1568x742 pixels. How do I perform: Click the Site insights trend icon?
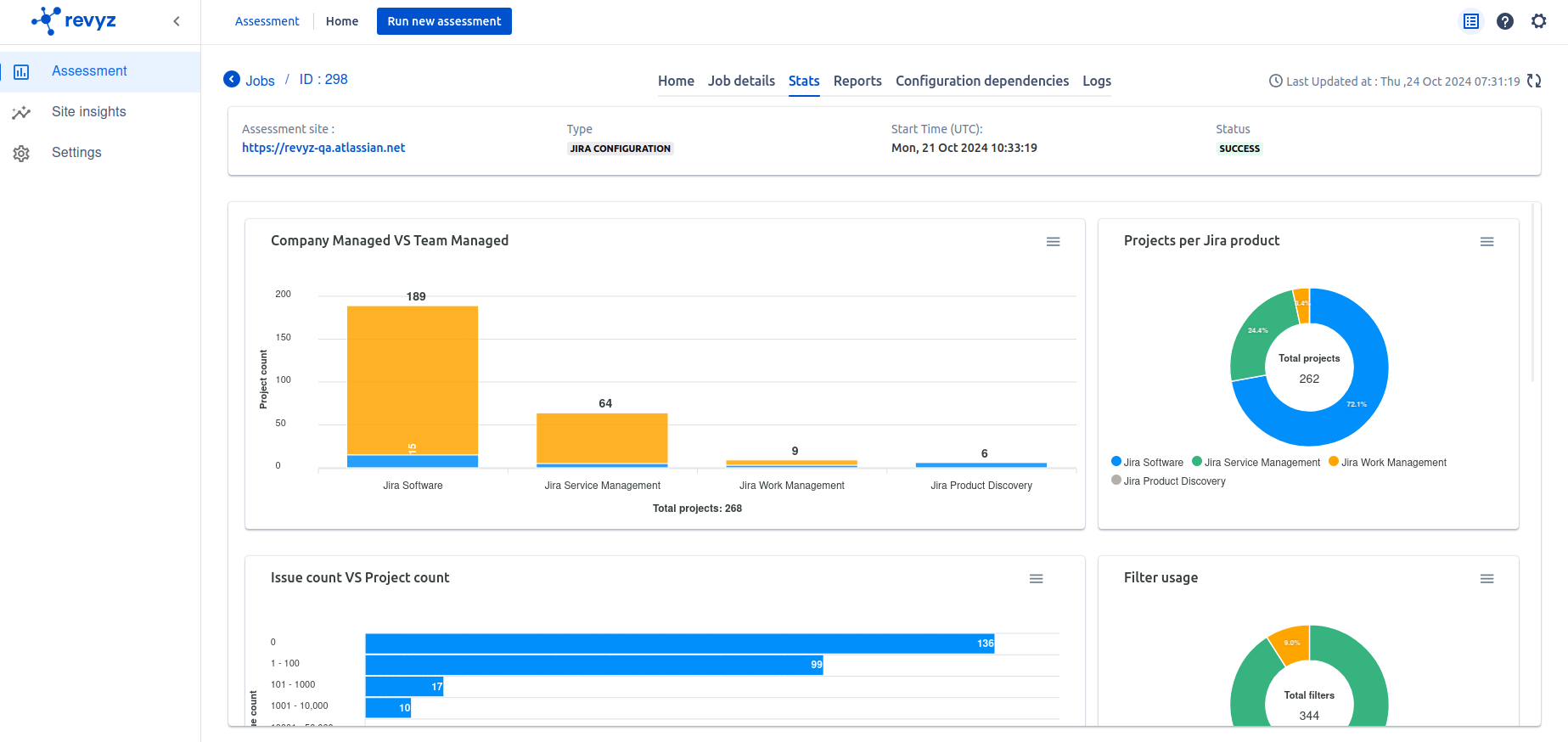(22, 113)
